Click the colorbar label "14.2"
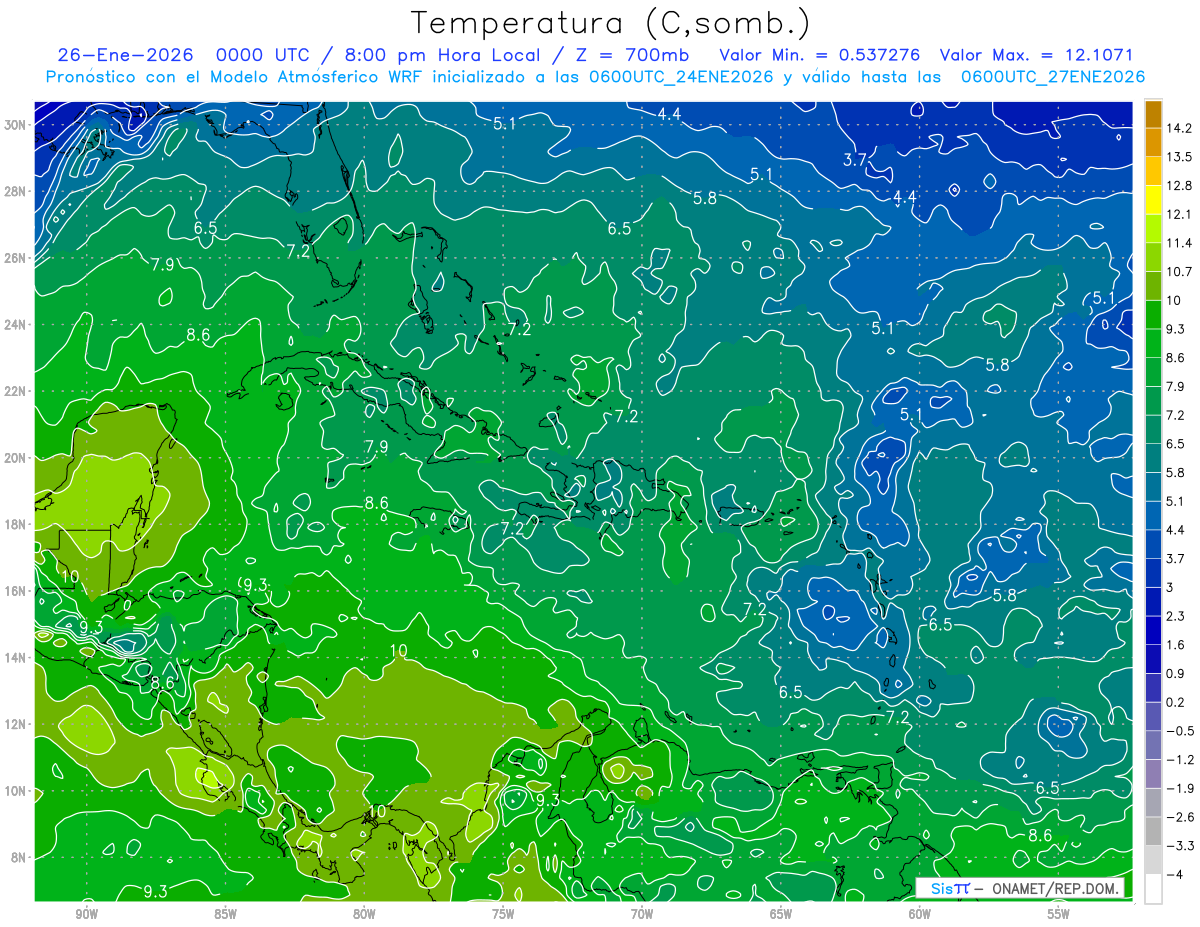The width and height of the screenshot is (1200, 927). 1179,128
